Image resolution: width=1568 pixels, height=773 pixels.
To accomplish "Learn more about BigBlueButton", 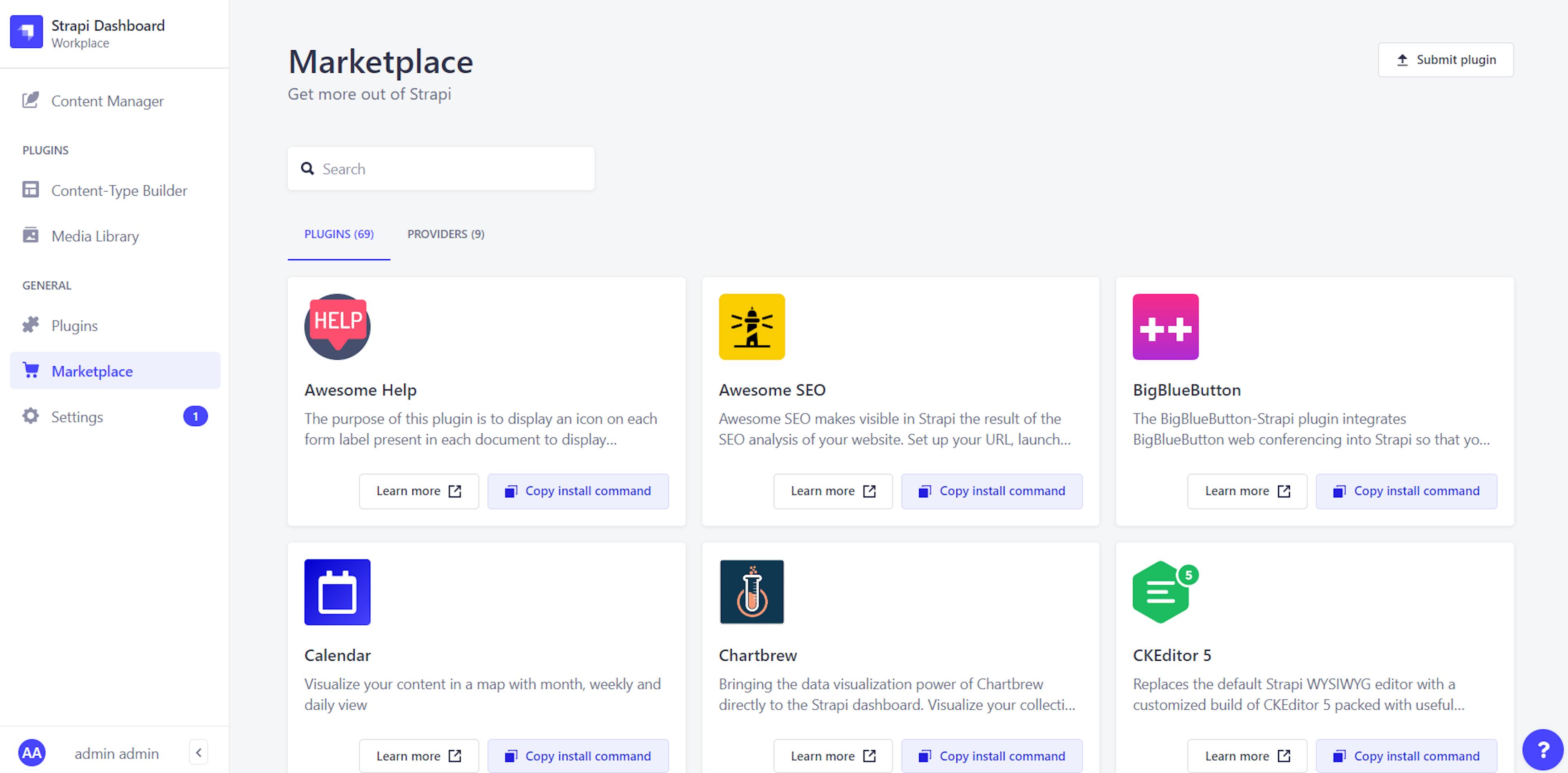I will click(x=1247, y=491).
